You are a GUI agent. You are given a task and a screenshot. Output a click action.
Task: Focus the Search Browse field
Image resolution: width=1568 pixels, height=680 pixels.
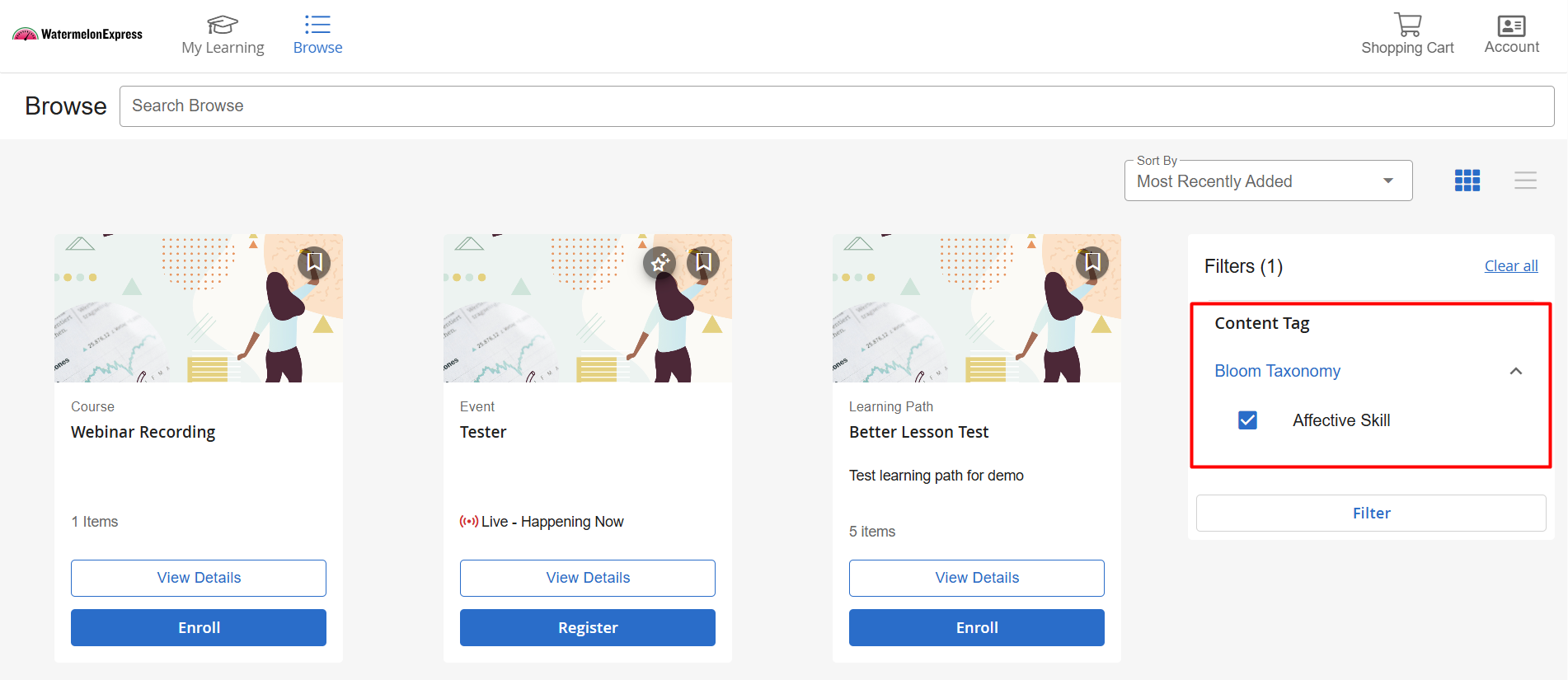coord(837,106)
